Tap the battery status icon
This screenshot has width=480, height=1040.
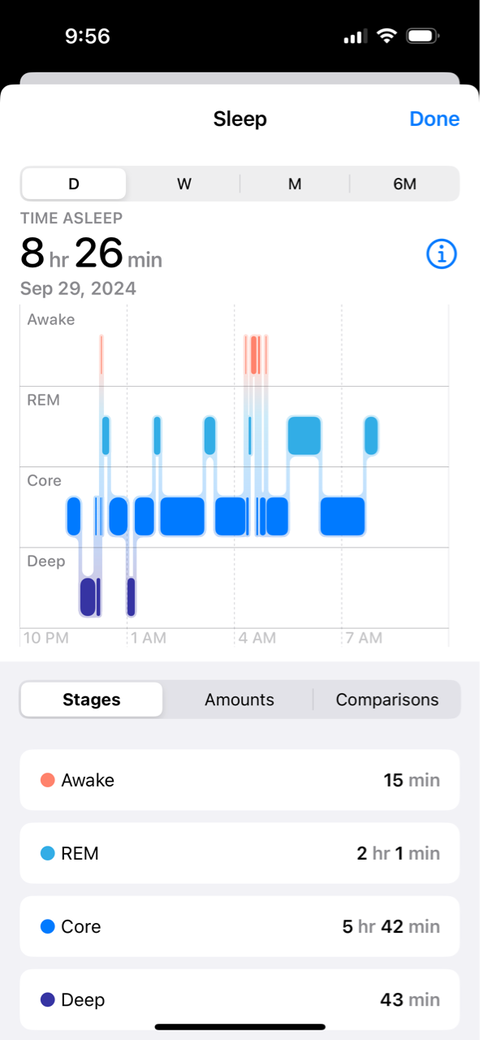(420, 36)
